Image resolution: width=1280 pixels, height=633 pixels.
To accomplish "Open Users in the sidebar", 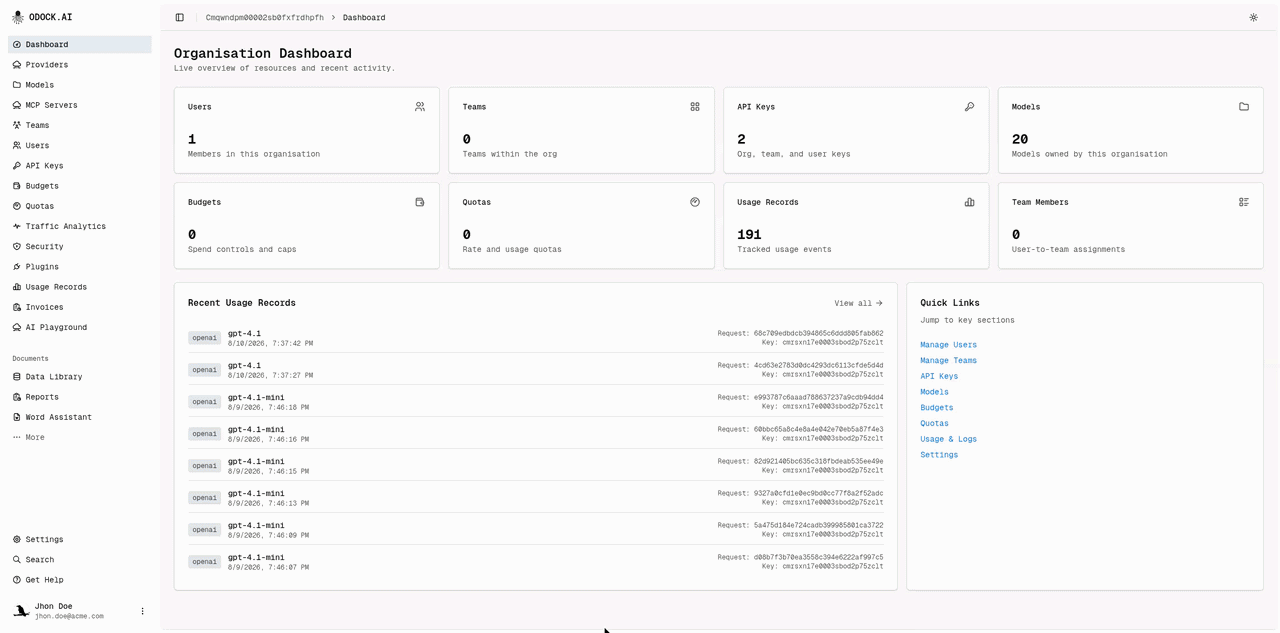I will click(80, 145).
